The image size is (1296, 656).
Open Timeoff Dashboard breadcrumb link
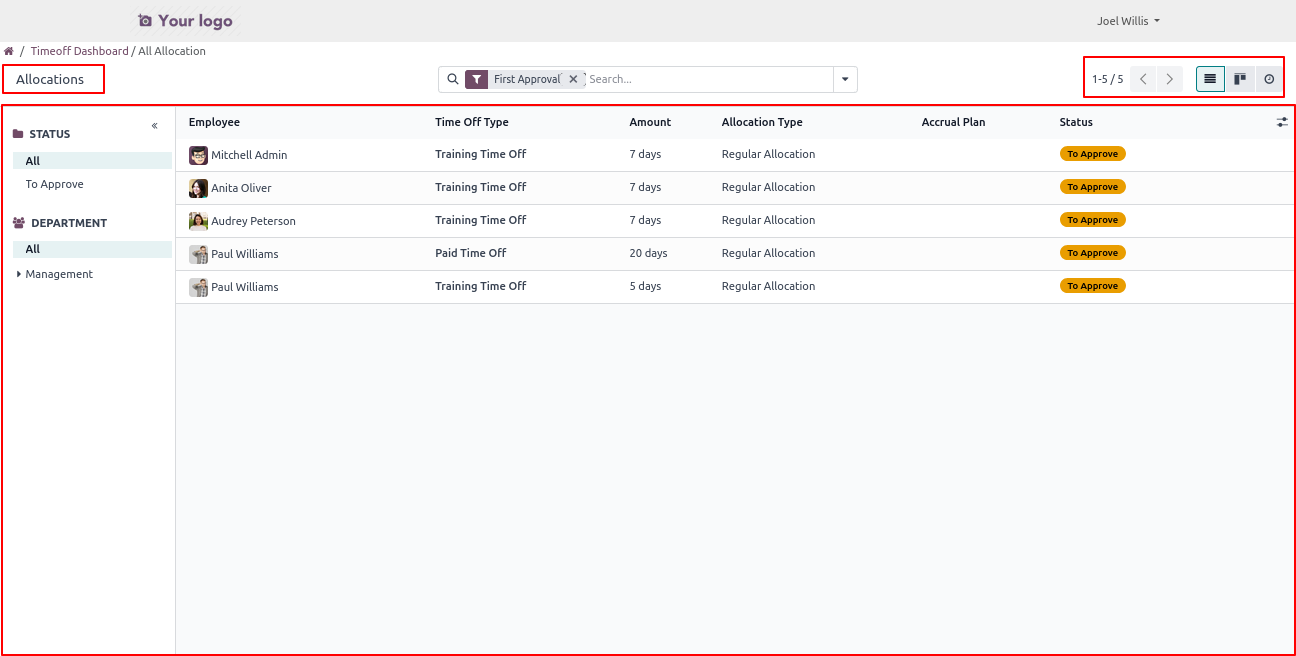pyautogui.click(x=79, y=51)
